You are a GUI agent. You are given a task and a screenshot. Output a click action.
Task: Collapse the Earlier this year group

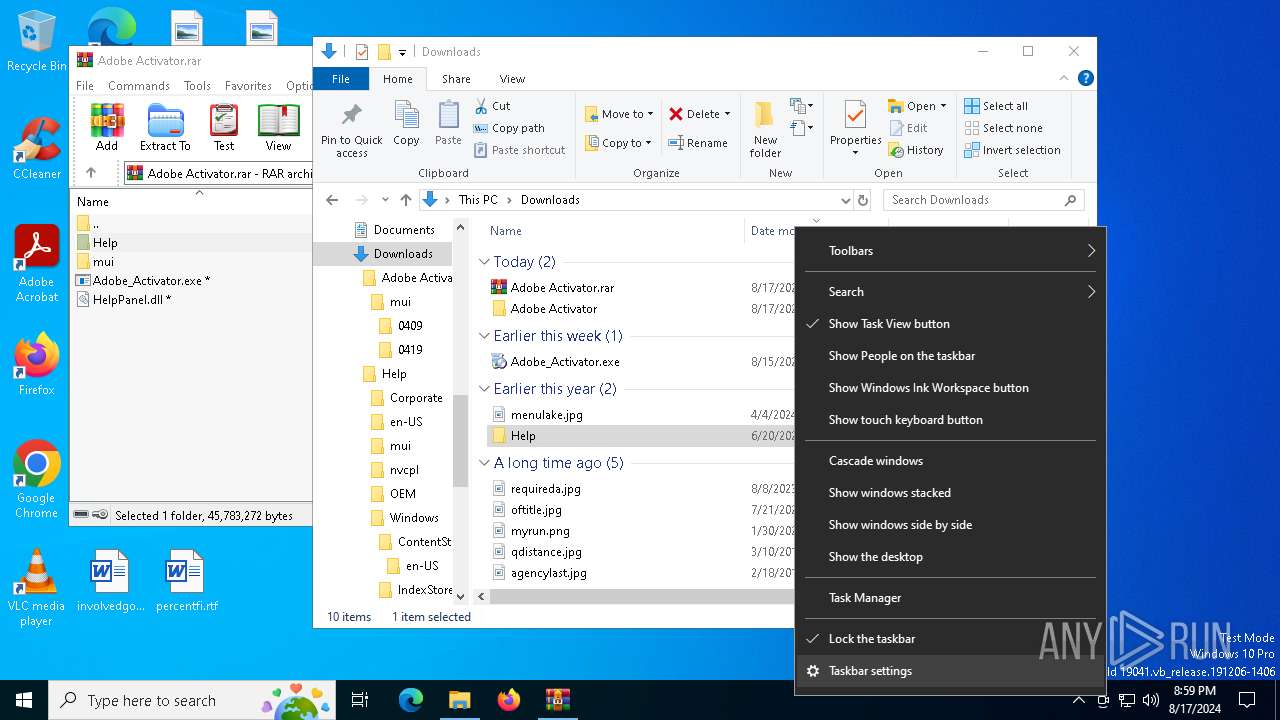point(484,389)
